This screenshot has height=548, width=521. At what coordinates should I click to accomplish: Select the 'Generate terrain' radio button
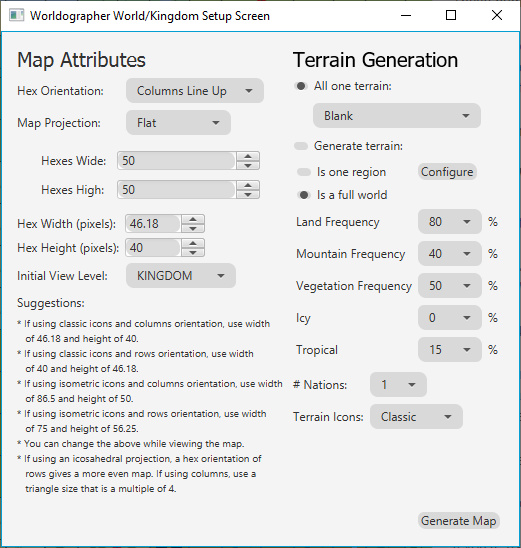pyautogui.click(x=301, y=146)
